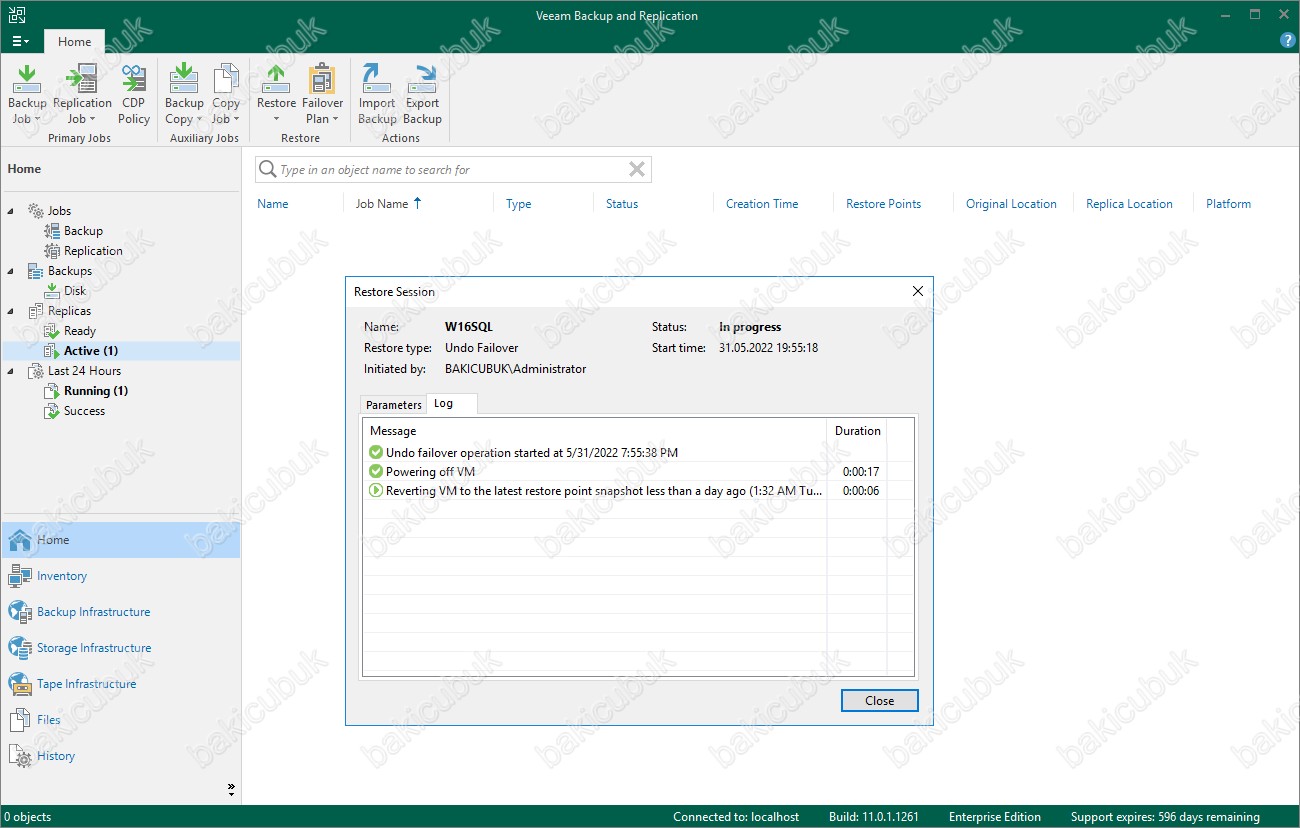
Task: Click 'Enterprise Edition' in status bar
Action: point(994,817)
